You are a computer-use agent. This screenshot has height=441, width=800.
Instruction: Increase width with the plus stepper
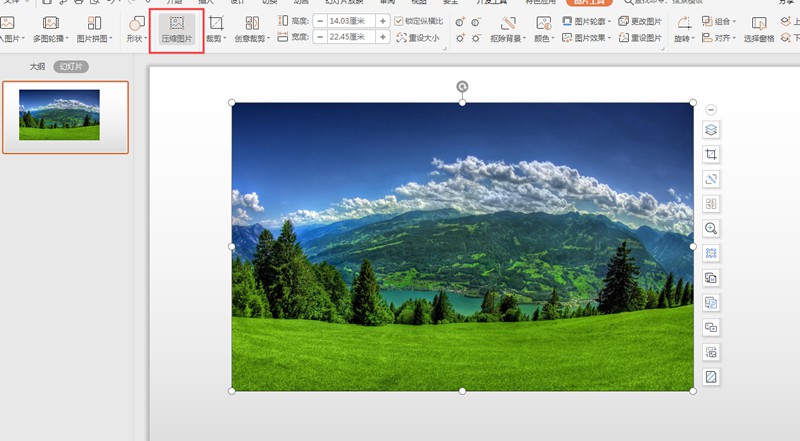pos(383,37)
